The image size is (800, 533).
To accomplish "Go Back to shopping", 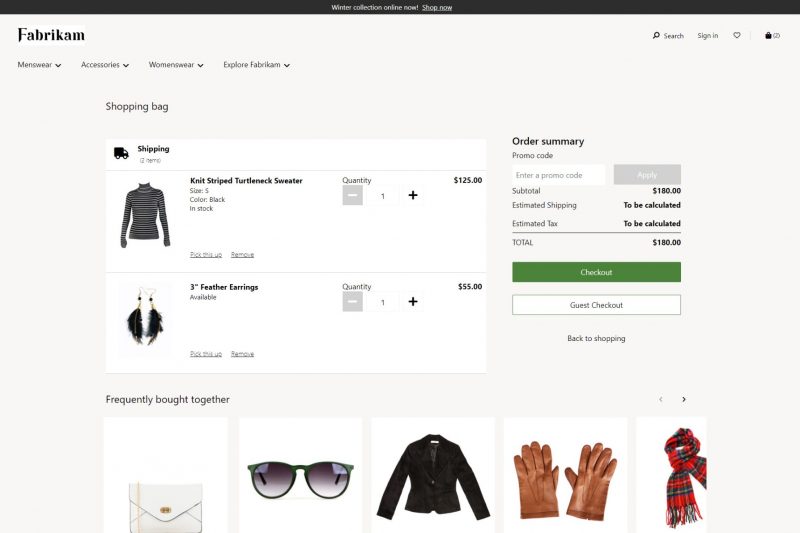I will [596, 338].
